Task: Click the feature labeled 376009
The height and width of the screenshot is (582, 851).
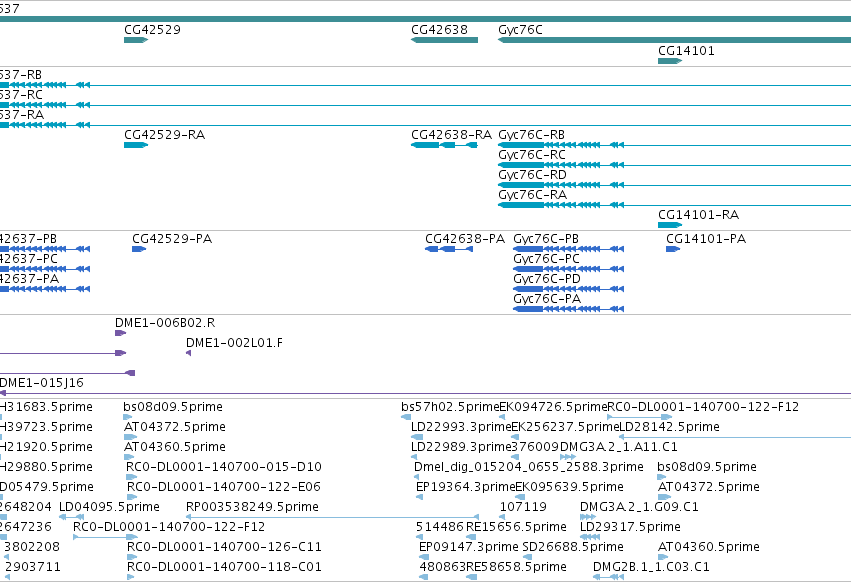Action: tap(535, 447)
